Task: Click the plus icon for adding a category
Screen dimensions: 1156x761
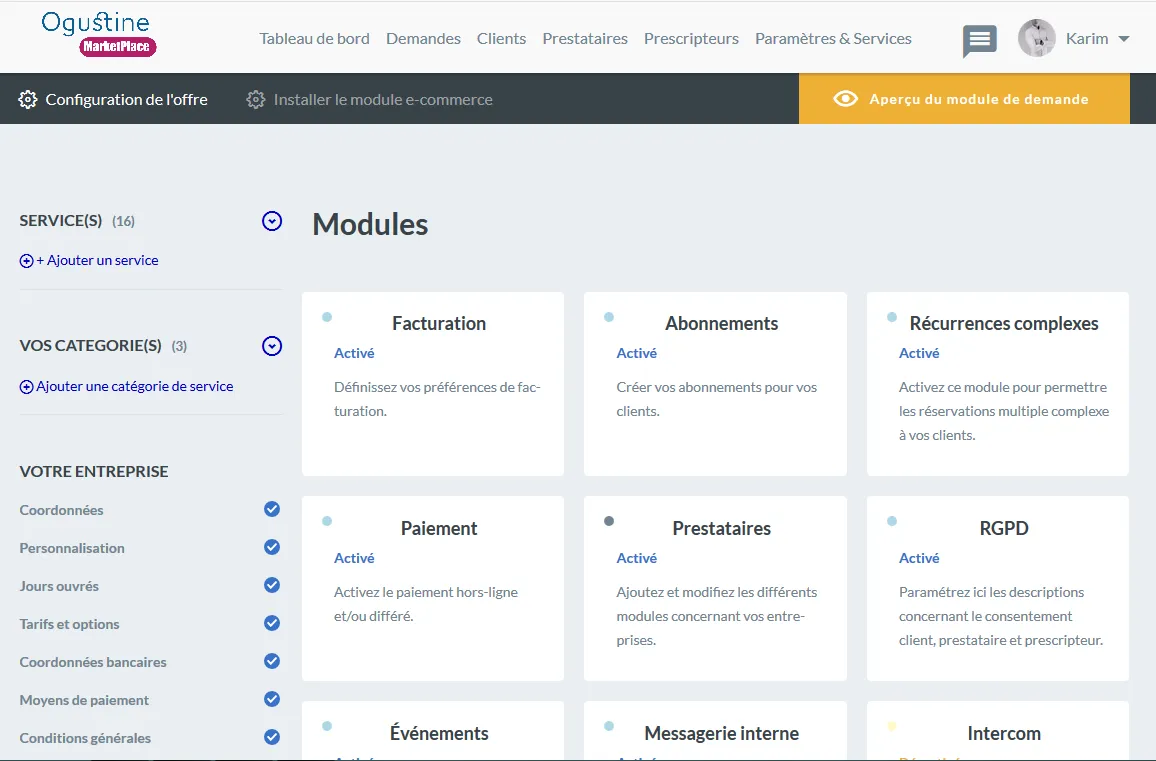Action: pos(27,387)
